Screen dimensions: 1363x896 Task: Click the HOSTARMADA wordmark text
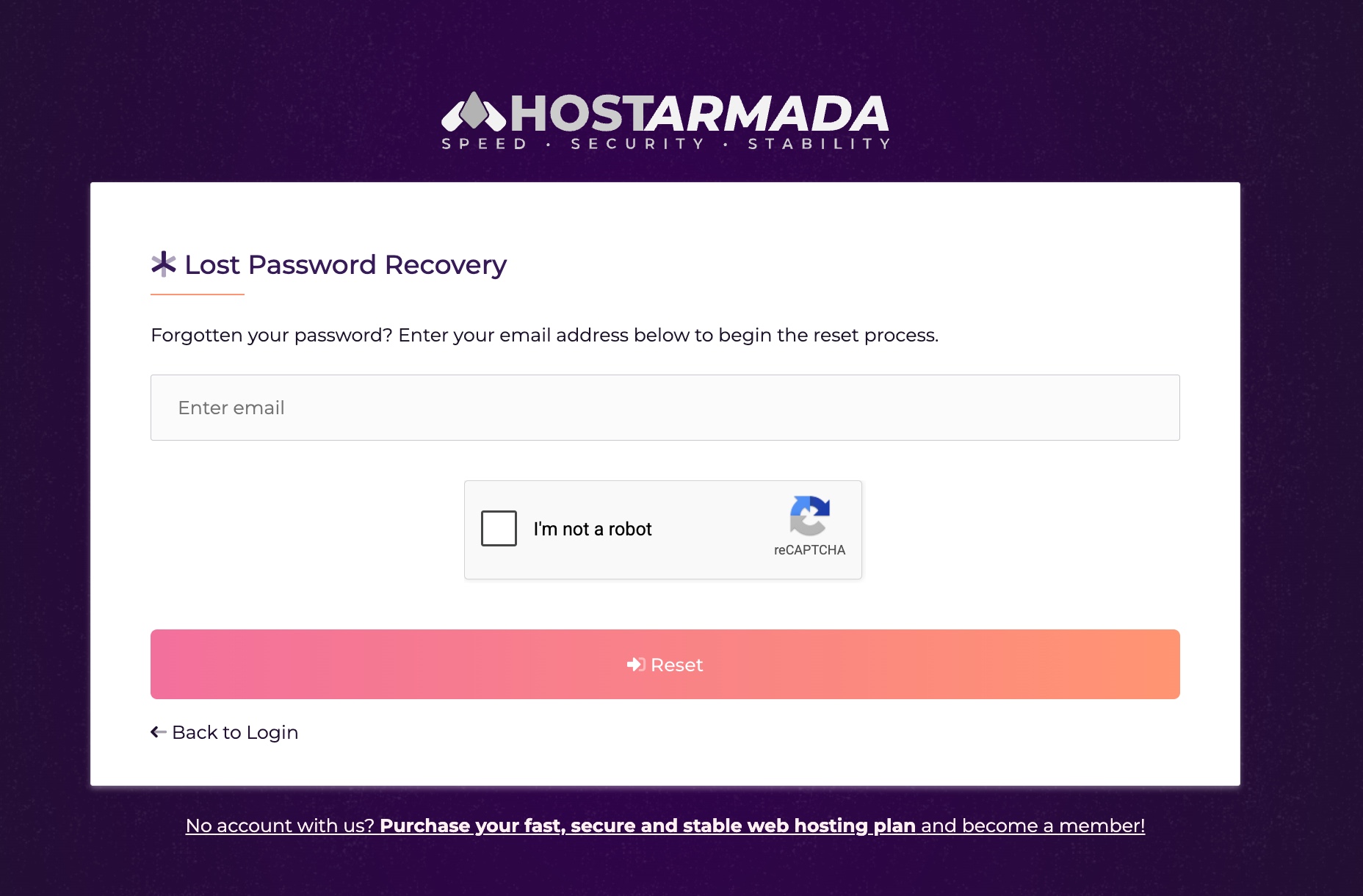click(x=699, y=113)
